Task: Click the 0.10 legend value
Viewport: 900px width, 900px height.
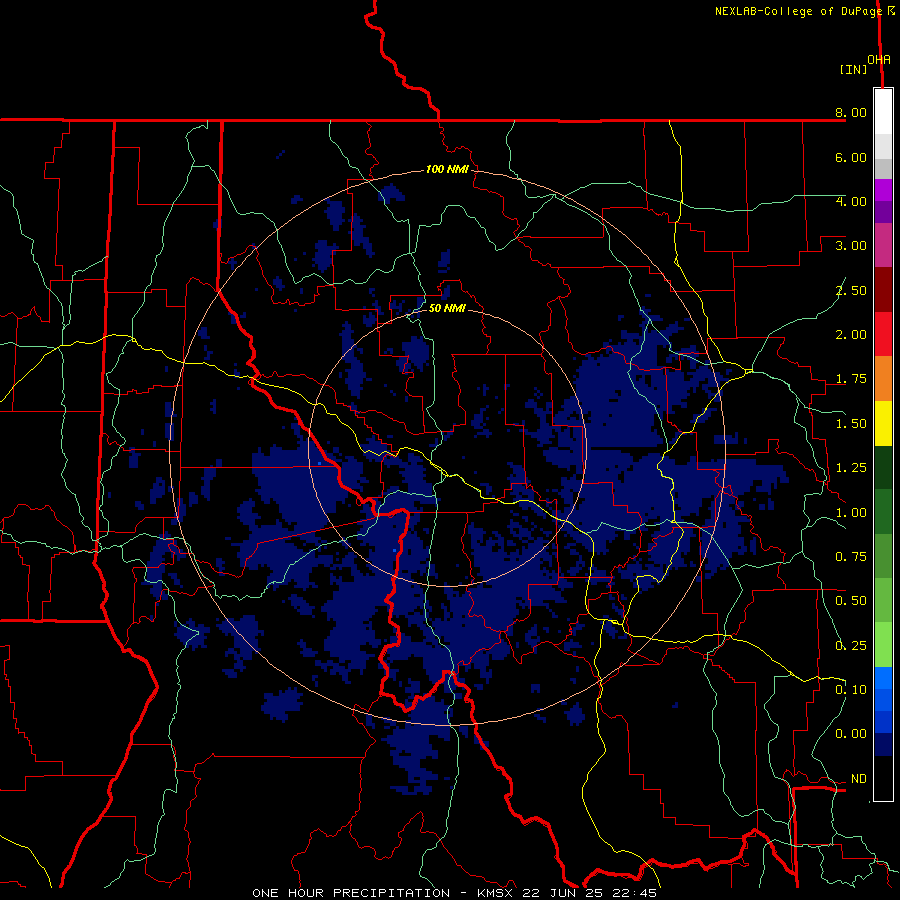Action: 851,690
